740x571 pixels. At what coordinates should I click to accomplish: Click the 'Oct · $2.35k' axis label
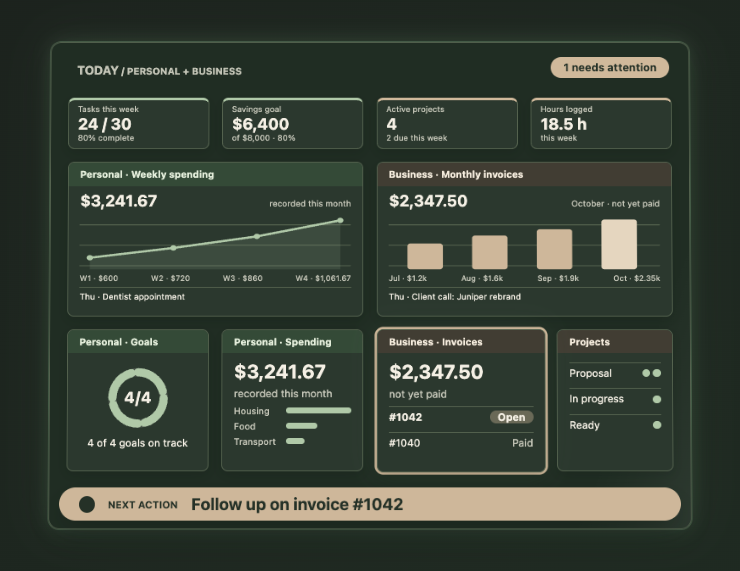tap(637, 278)
